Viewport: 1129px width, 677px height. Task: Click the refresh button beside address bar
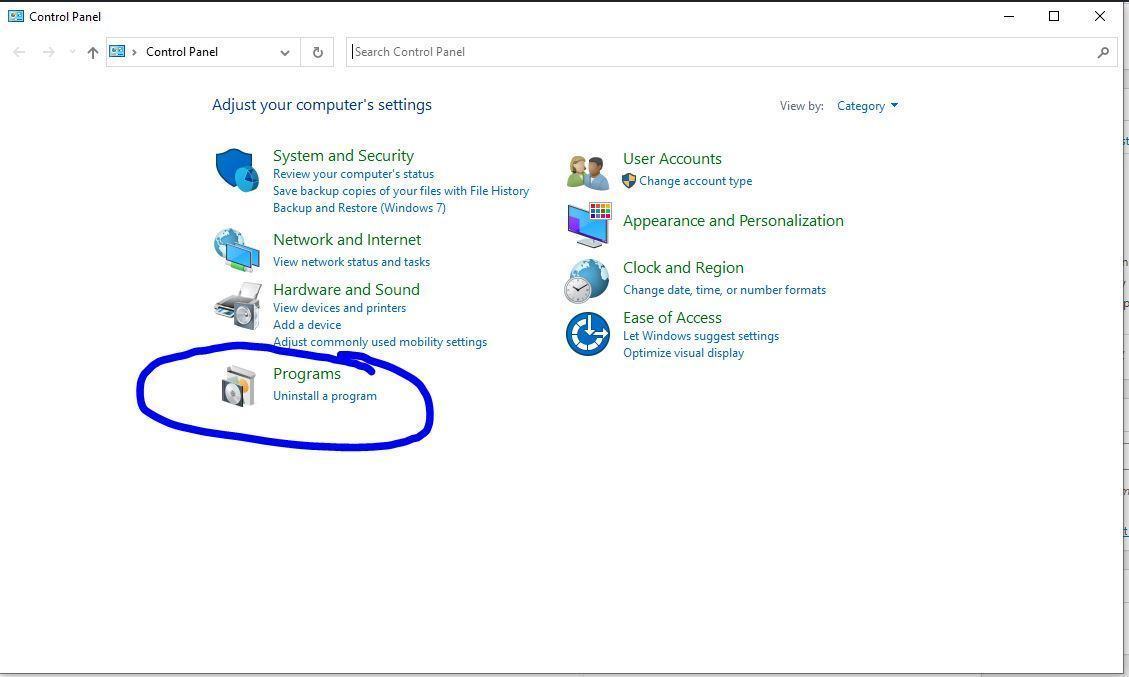point(318,52)
